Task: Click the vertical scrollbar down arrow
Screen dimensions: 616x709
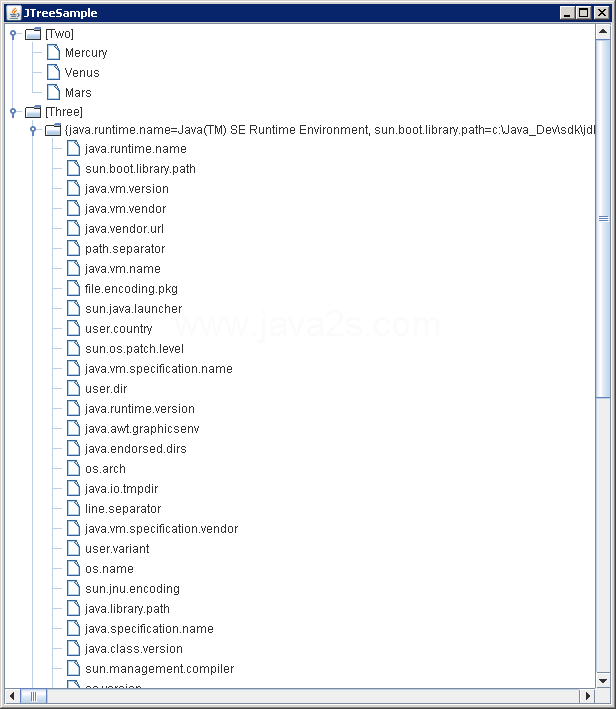Action: tap(603, 681)
